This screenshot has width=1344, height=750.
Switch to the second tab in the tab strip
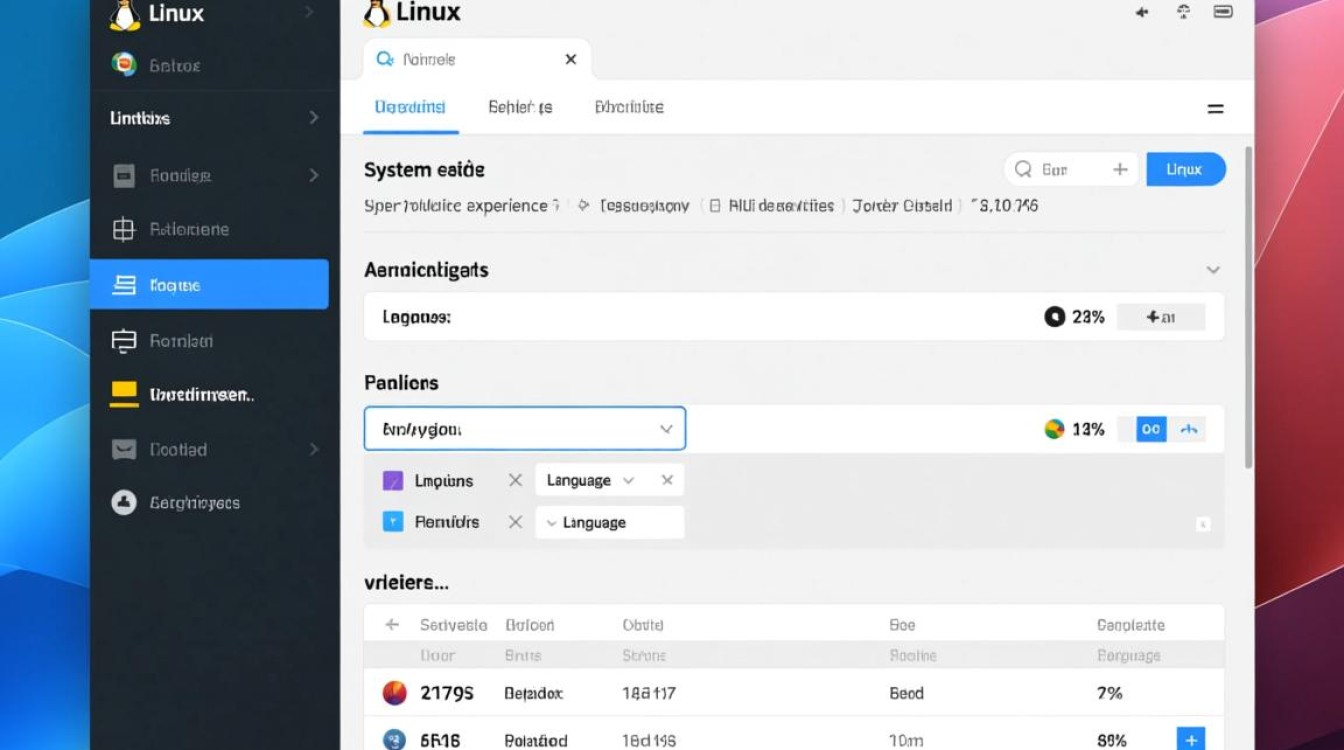520,107
